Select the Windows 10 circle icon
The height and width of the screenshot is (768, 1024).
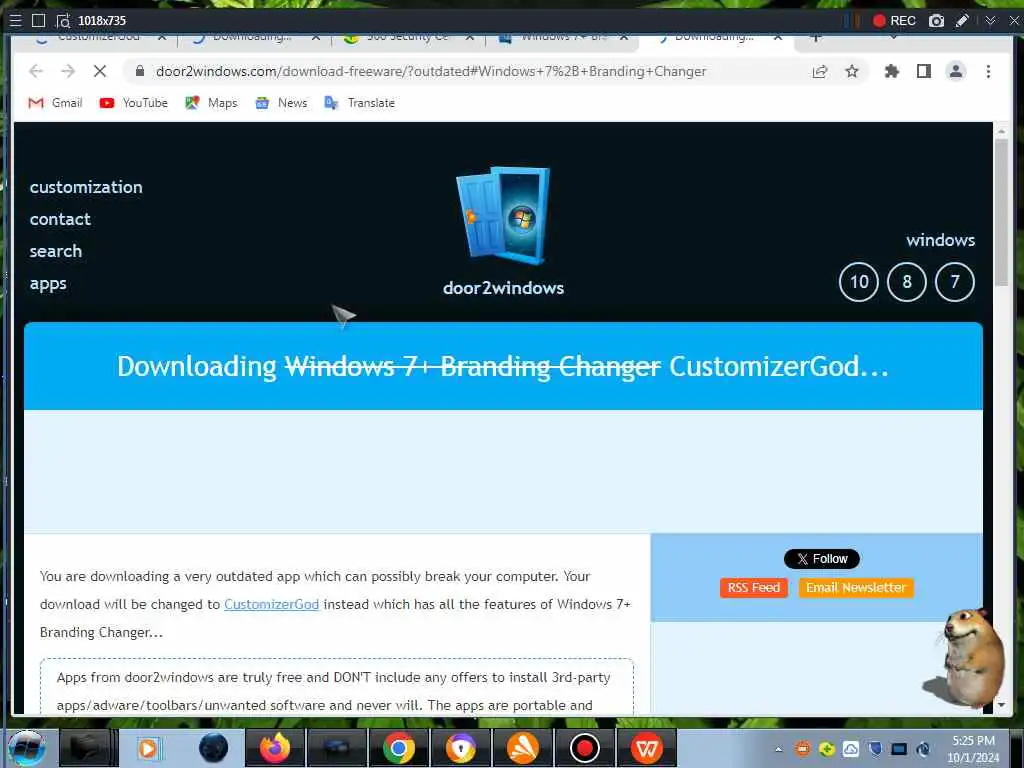858,282
